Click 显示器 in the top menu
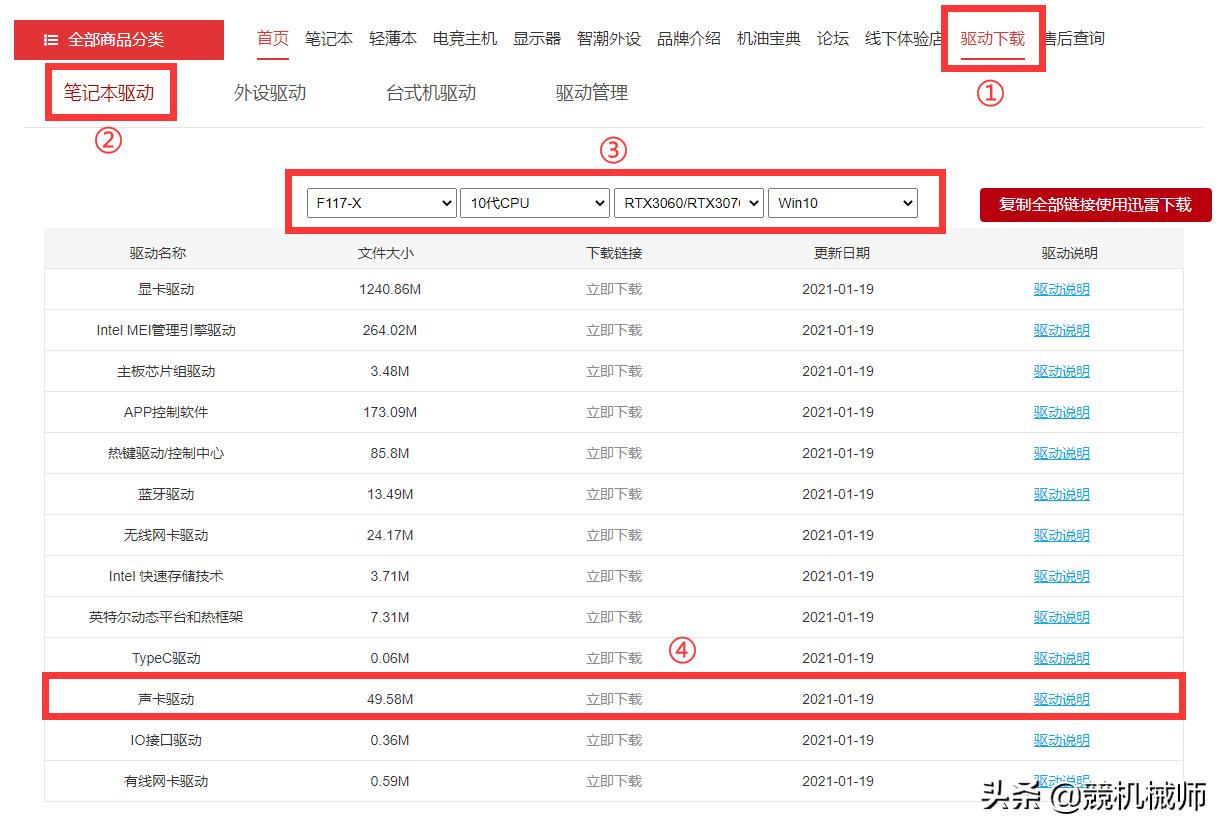This screenshot has width=1230, height=835. pyautogui.click(x=537, y=38)
